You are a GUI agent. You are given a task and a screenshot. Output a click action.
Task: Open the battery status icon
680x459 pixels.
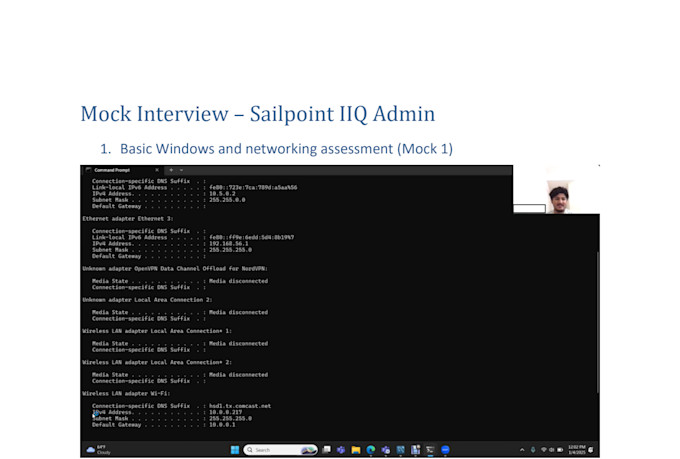pos(560,450)
